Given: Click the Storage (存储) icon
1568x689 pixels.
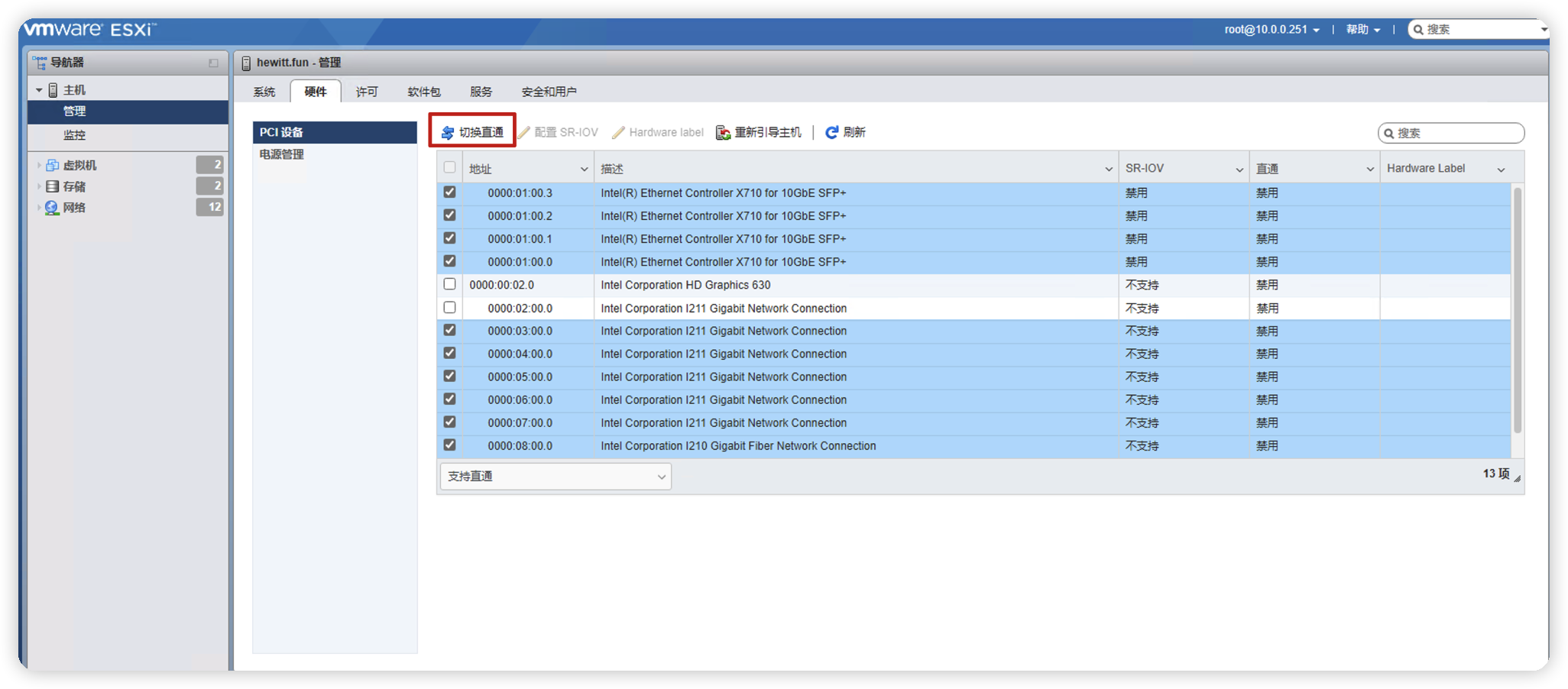Looking at the screenshot, I should tap(52, 186).
